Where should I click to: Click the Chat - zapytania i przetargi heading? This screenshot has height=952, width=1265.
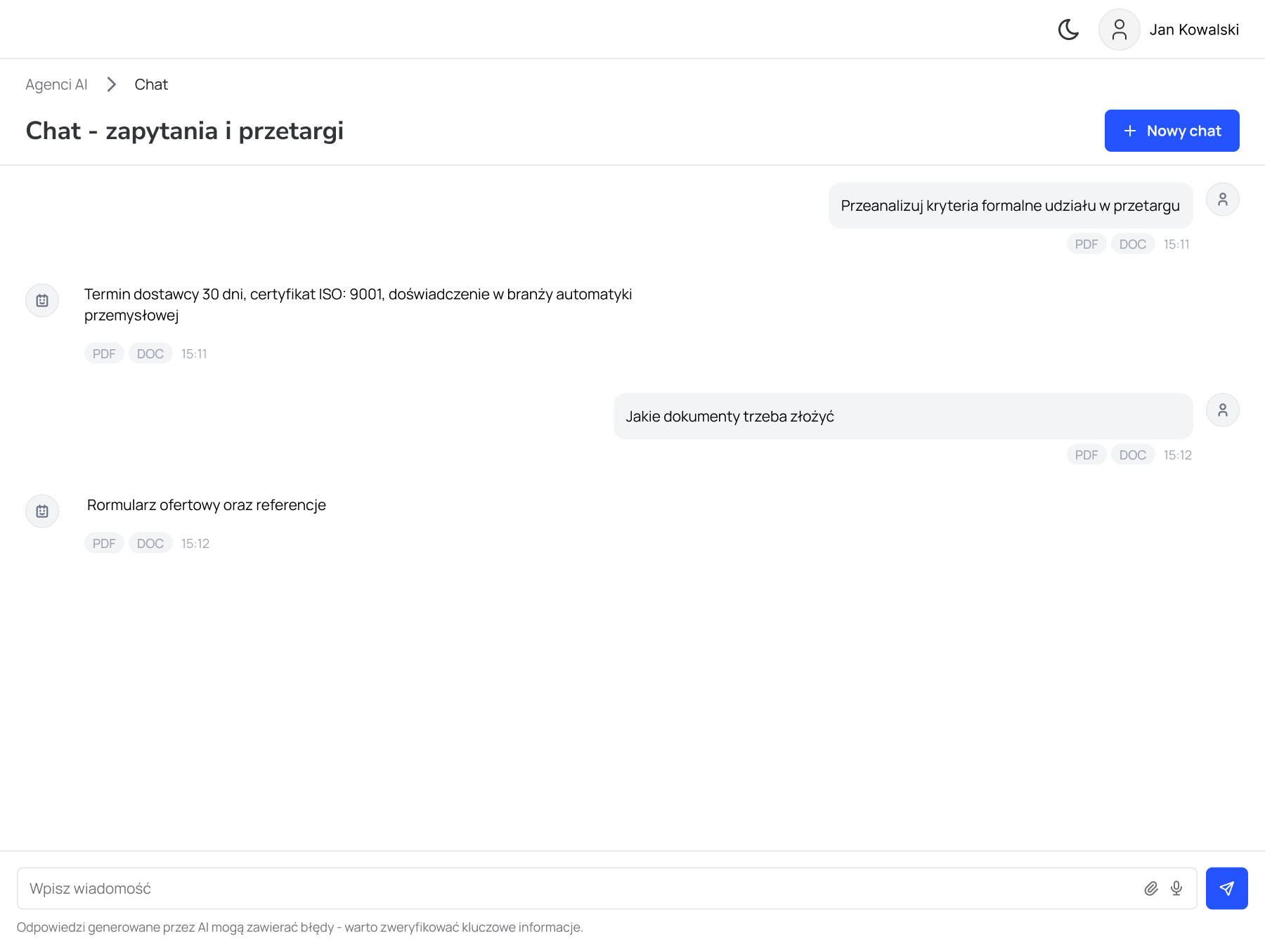(x=185, y=131)
